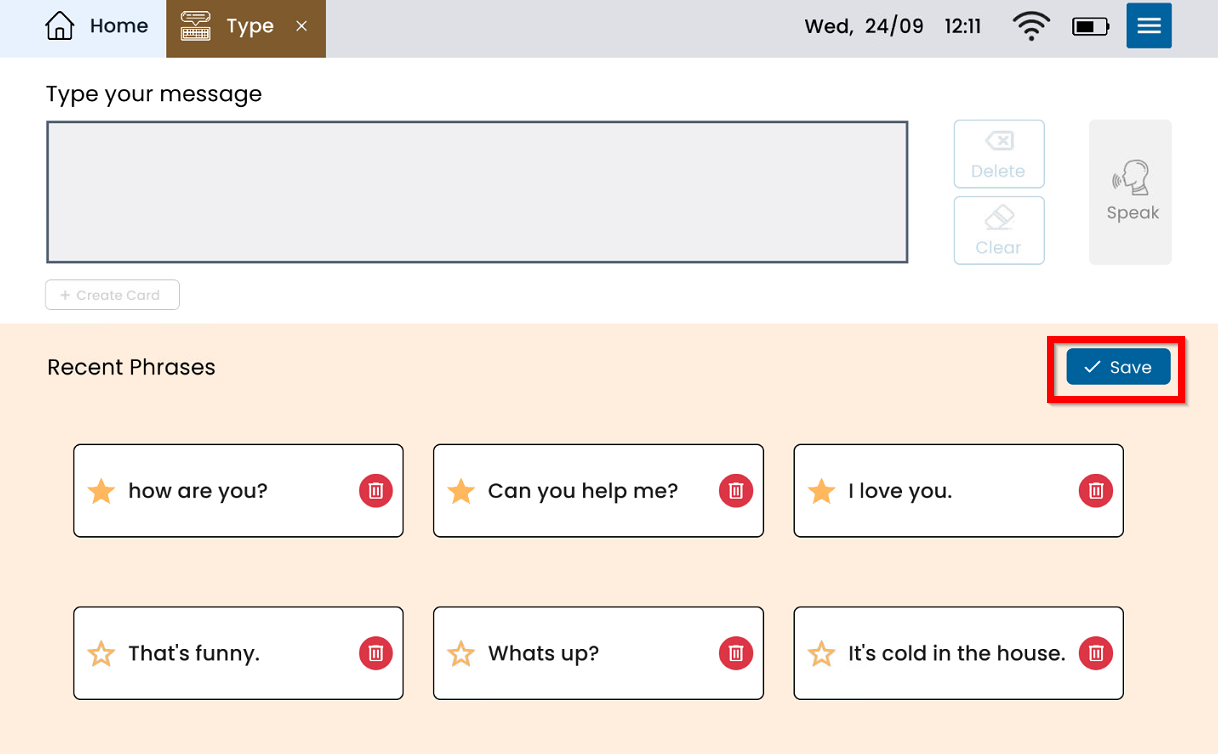Select the 'Can you help me?' phrase card
Viewport: 1218px width, 754px height.
tap(582, 491)
